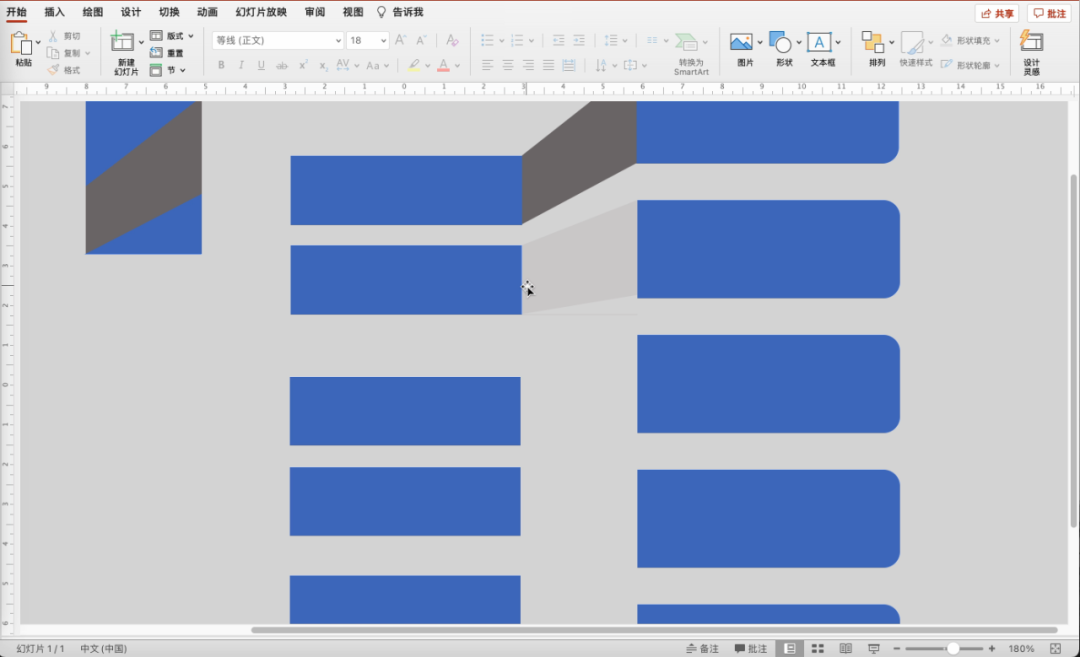Click the zoom slider handle

pyautogui.click(x=953, y=648)
